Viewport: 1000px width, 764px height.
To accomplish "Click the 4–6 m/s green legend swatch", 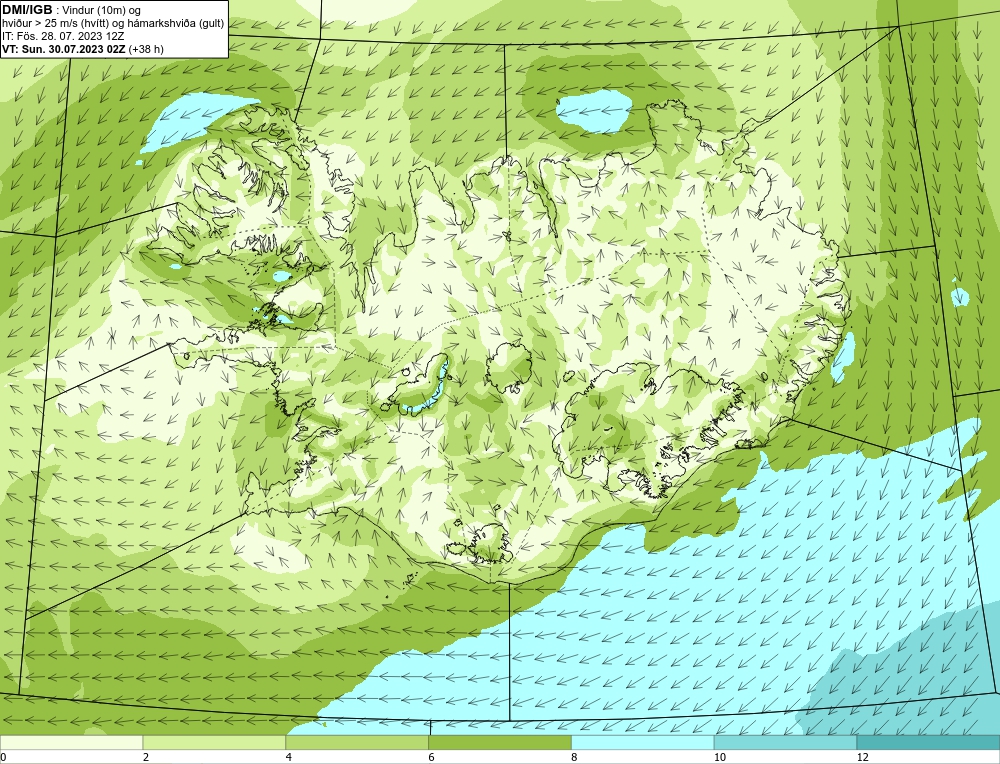I will click(x=357, y=743).
